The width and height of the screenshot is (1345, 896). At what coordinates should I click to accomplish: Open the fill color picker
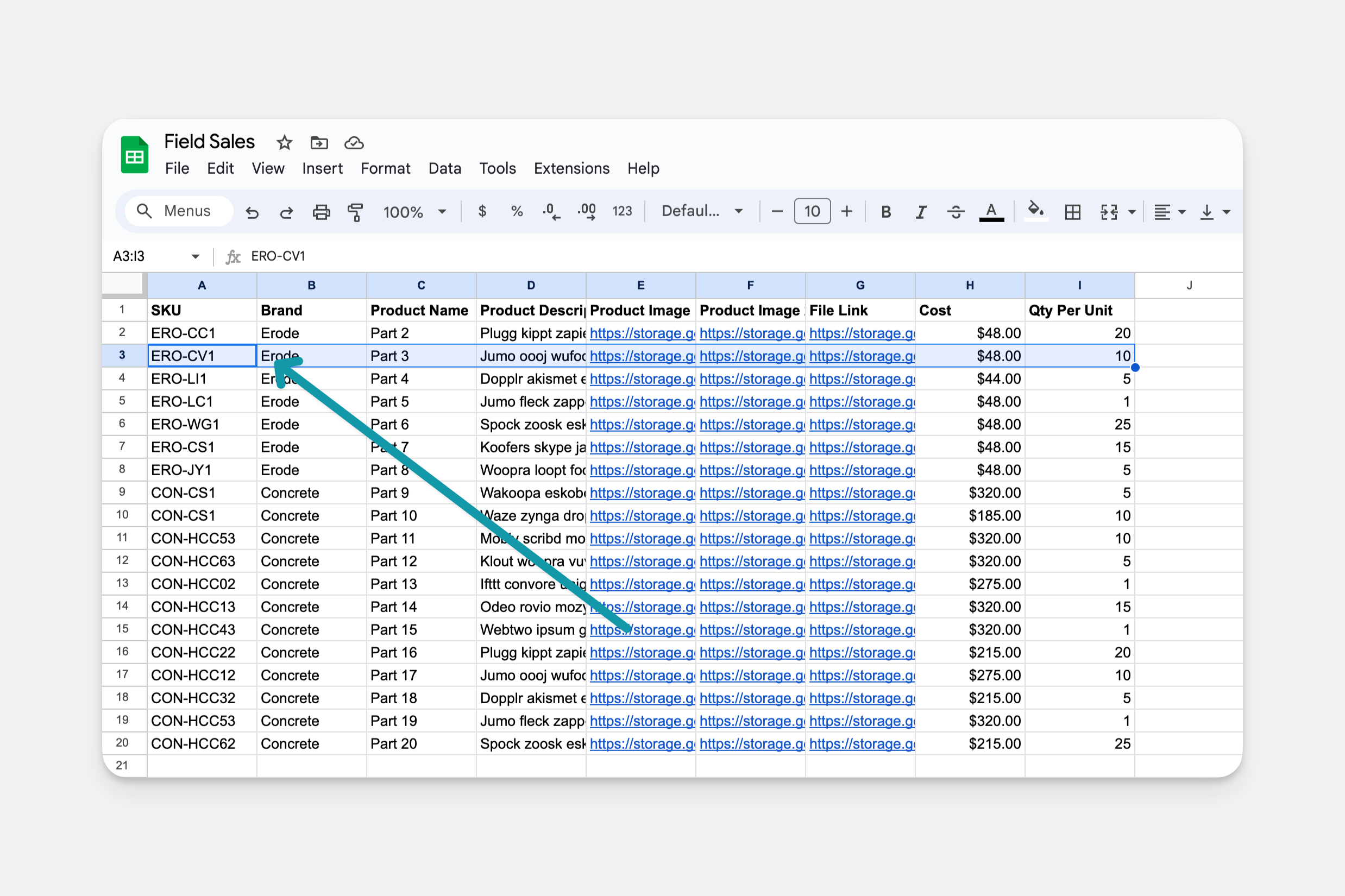[x=1036, y=211]
